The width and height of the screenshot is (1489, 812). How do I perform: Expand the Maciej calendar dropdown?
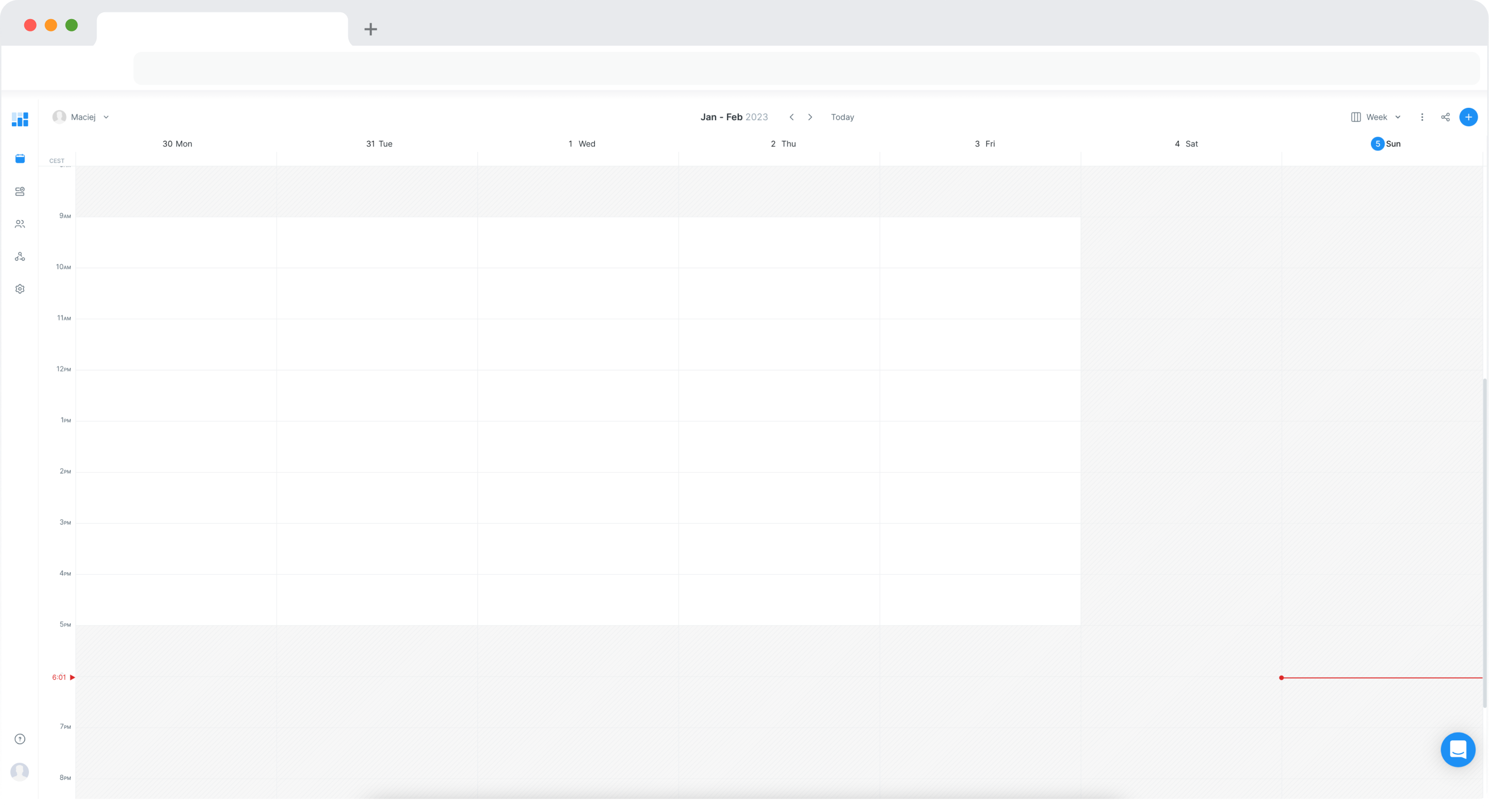point(106,117)
